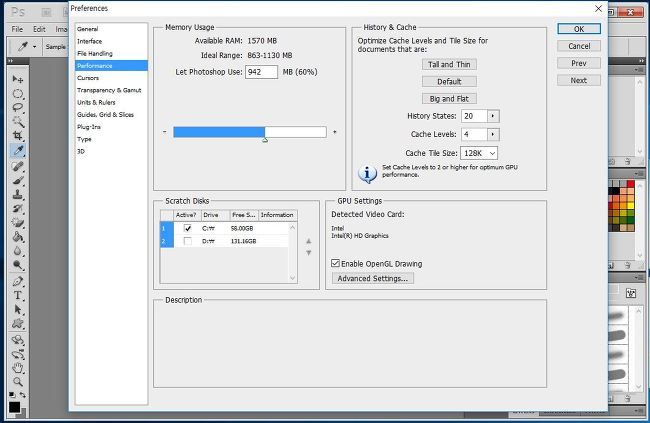Click the Let Photoshop Use memory field

pyautogui.click(x=261, y=72)
